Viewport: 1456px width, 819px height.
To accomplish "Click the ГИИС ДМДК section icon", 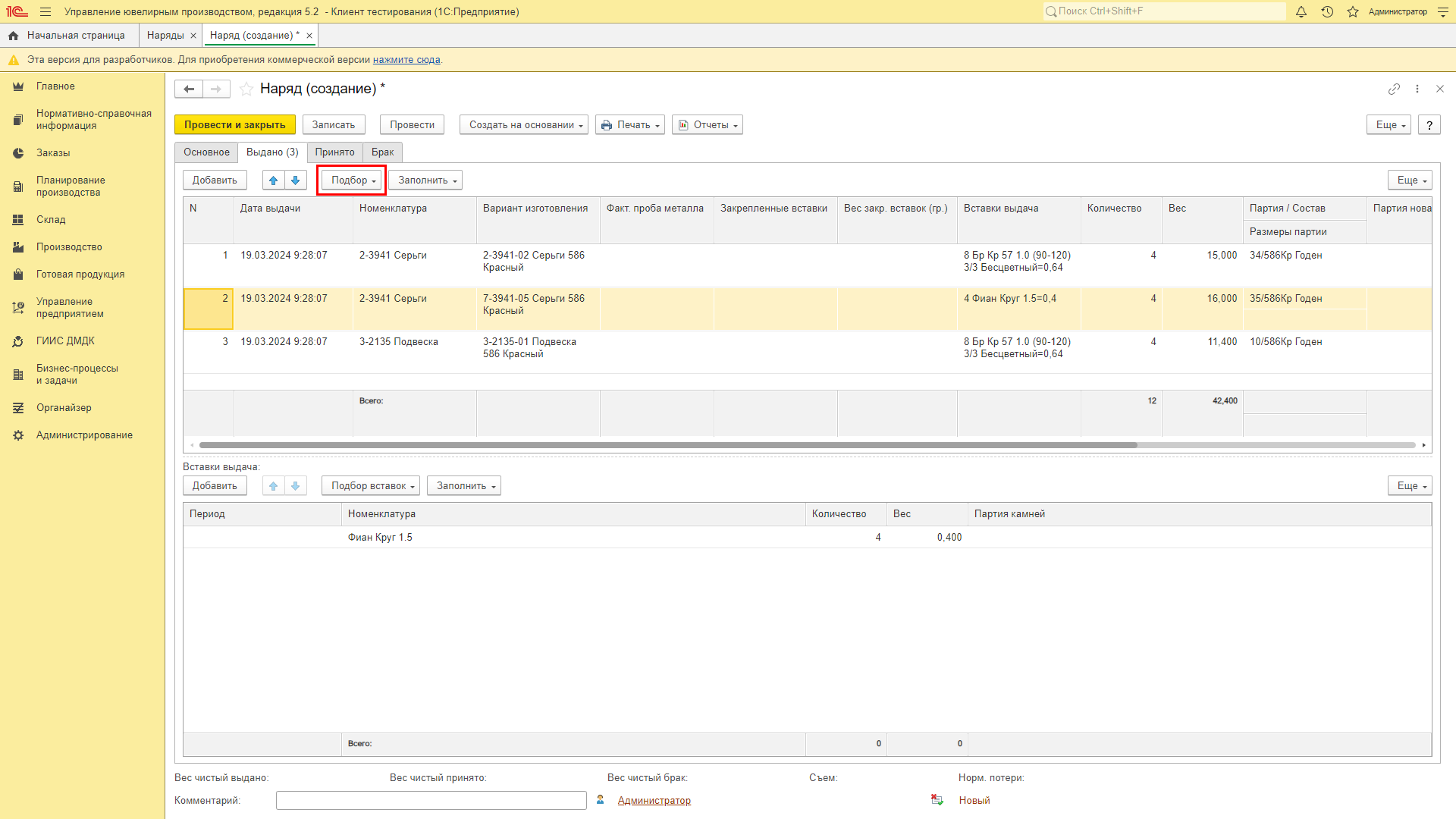I will pyautogui.click(x=18, y=342).
